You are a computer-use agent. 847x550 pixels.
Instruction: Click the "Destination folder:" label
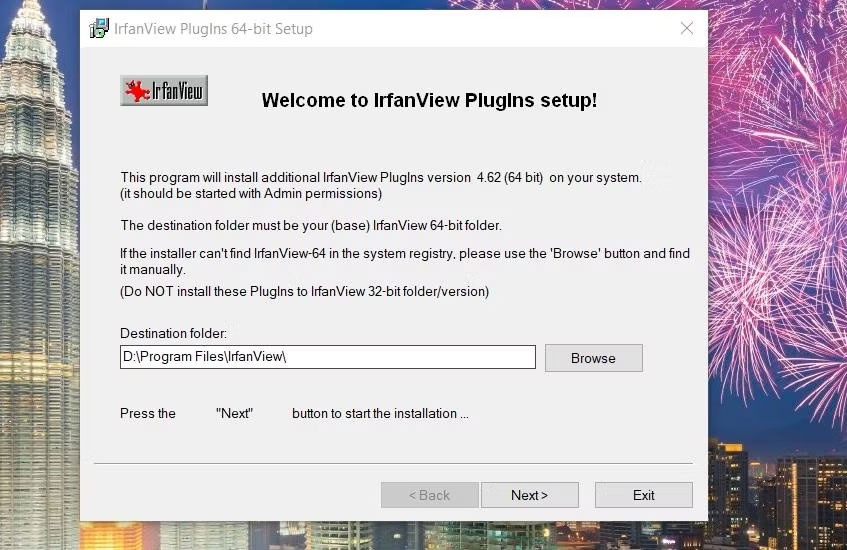point(174,333)
